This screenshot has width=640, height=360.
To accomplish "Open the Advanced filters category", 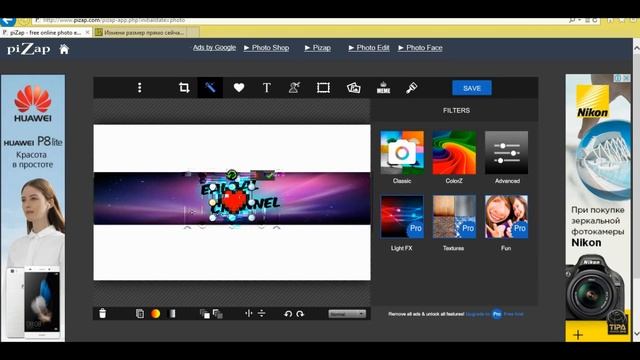I will 507,153.
